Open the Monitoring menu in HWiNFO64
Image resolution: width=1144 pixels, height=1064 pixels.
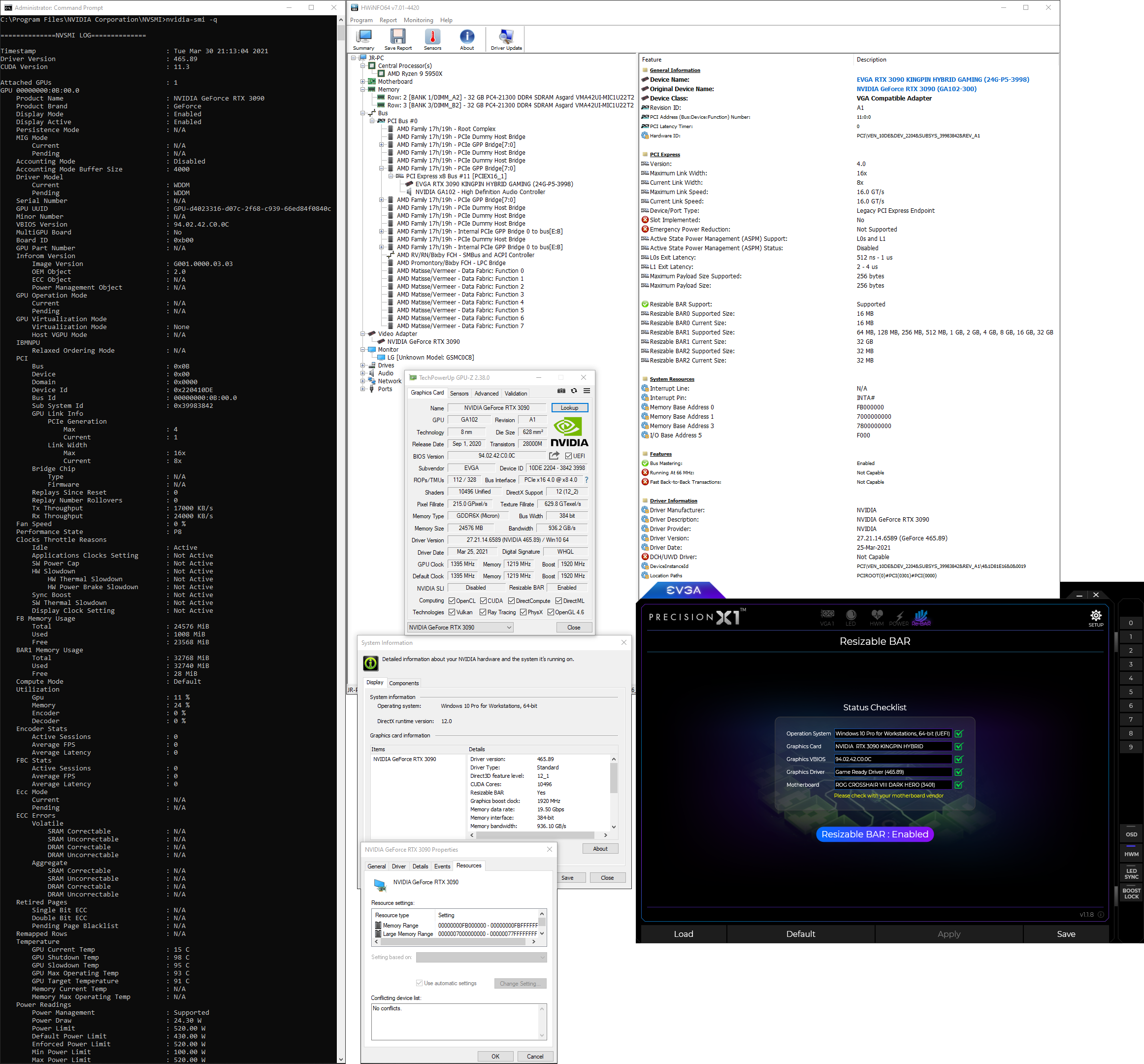tap(419, 20)
